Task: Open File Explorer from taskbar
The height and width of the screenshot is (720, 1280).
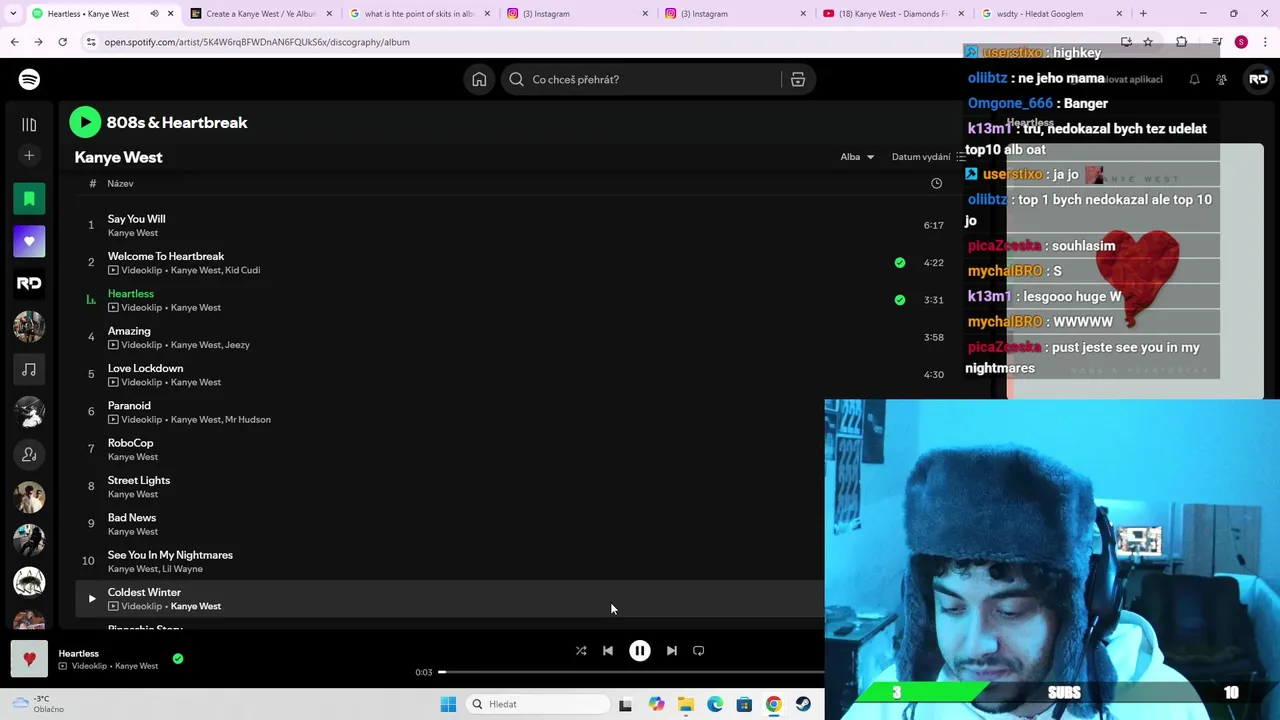Action: tap(685, 704)
